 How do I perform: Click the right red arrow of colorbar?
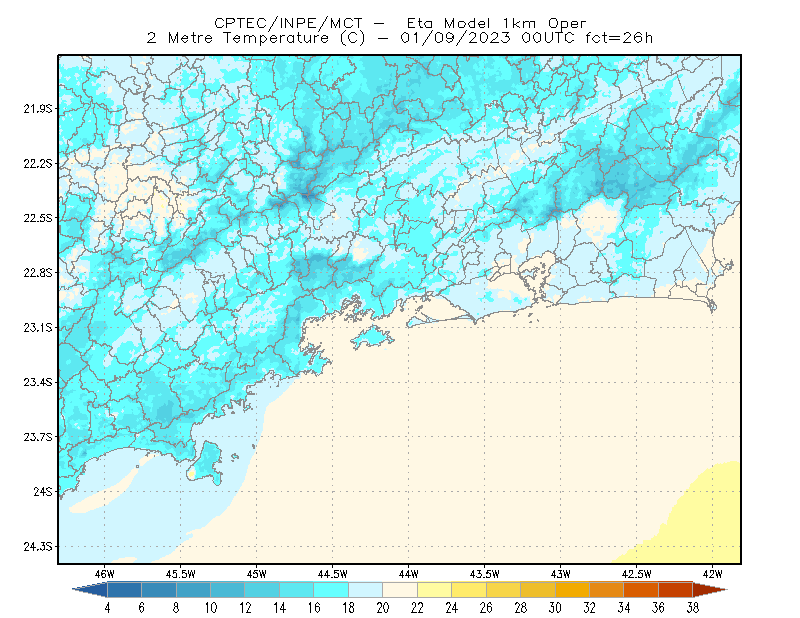710,590
